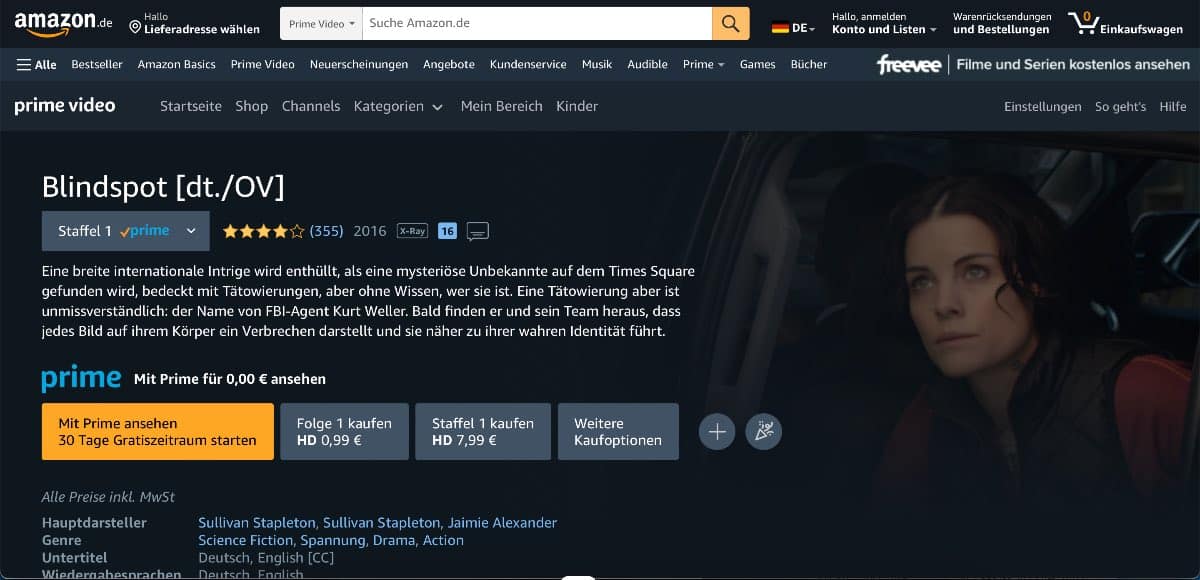
Task: Click Mit Prime ansehen button
Action: pos(158,432)
